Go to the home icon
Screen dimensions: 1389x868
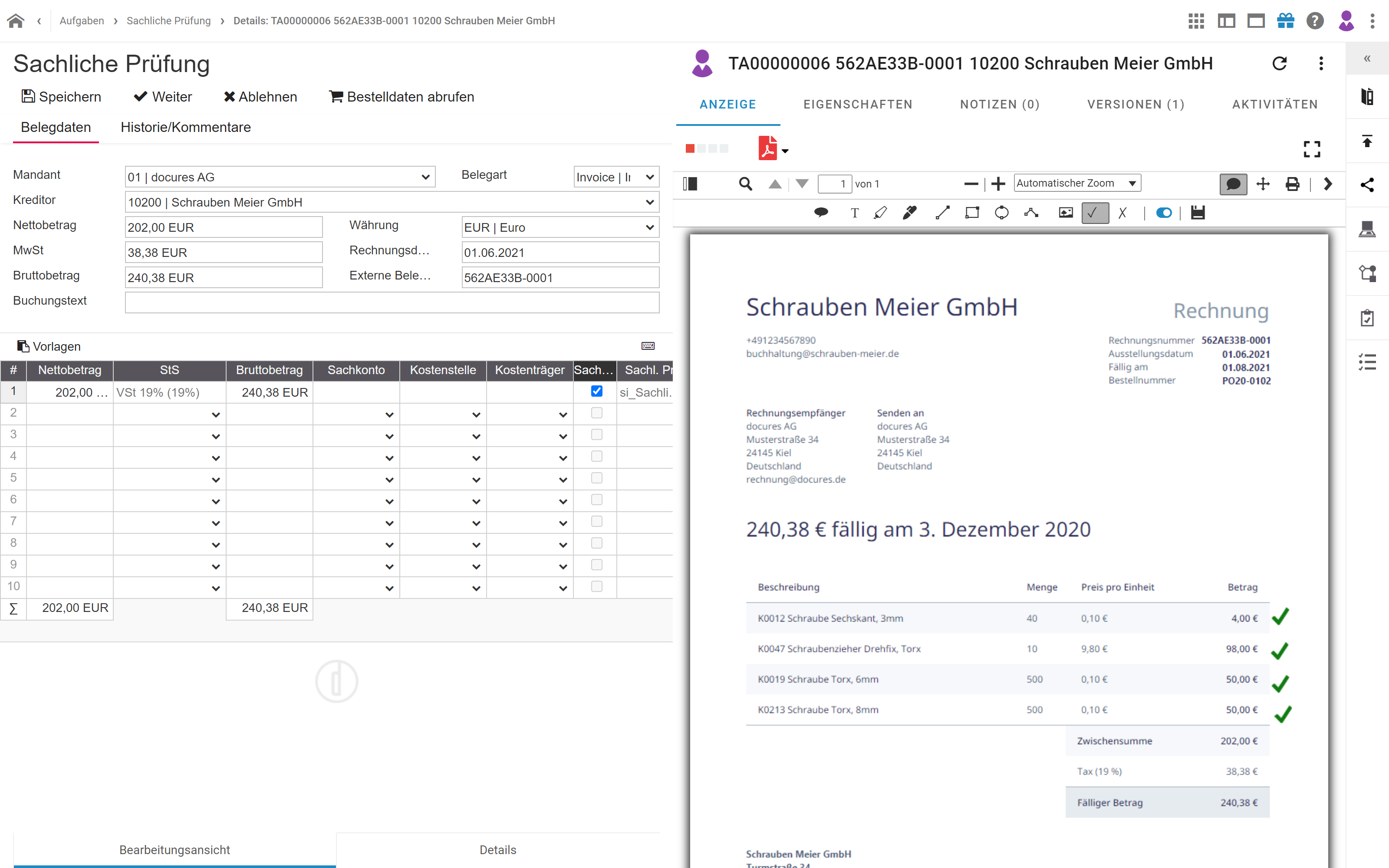pyautogui.click(x=16, y=21)
